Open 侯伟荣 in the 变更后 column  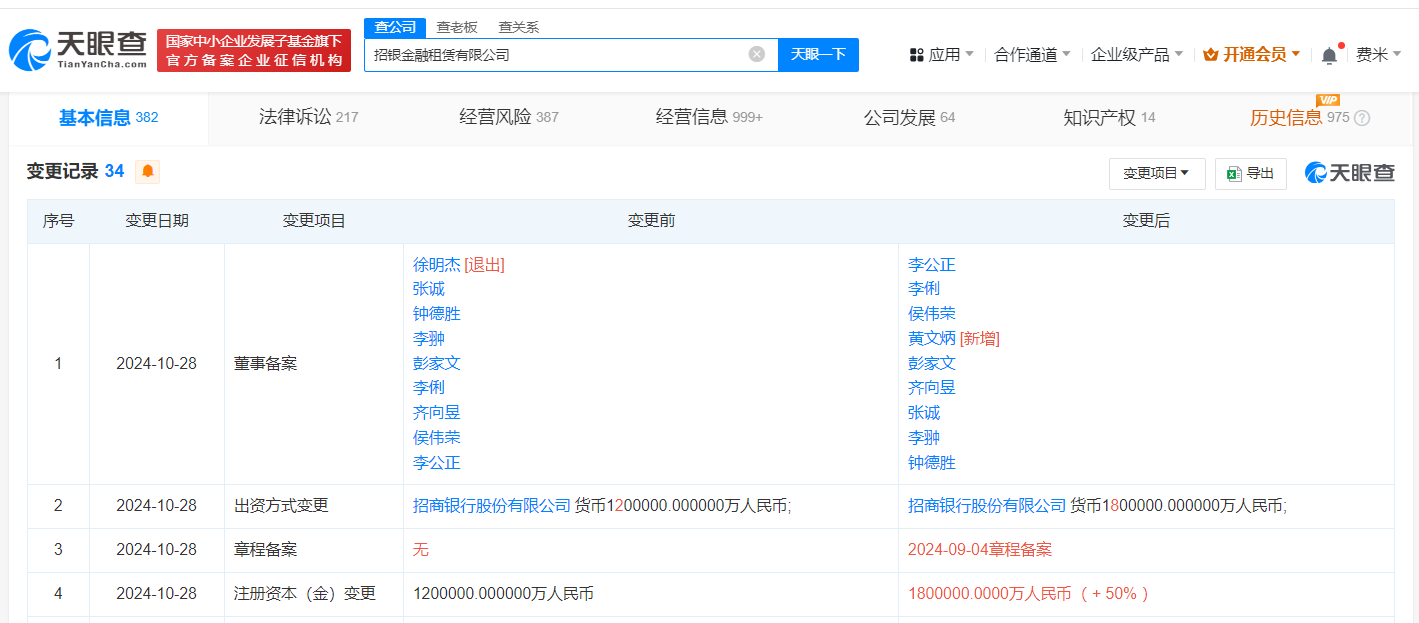click(x=932, y=314)
